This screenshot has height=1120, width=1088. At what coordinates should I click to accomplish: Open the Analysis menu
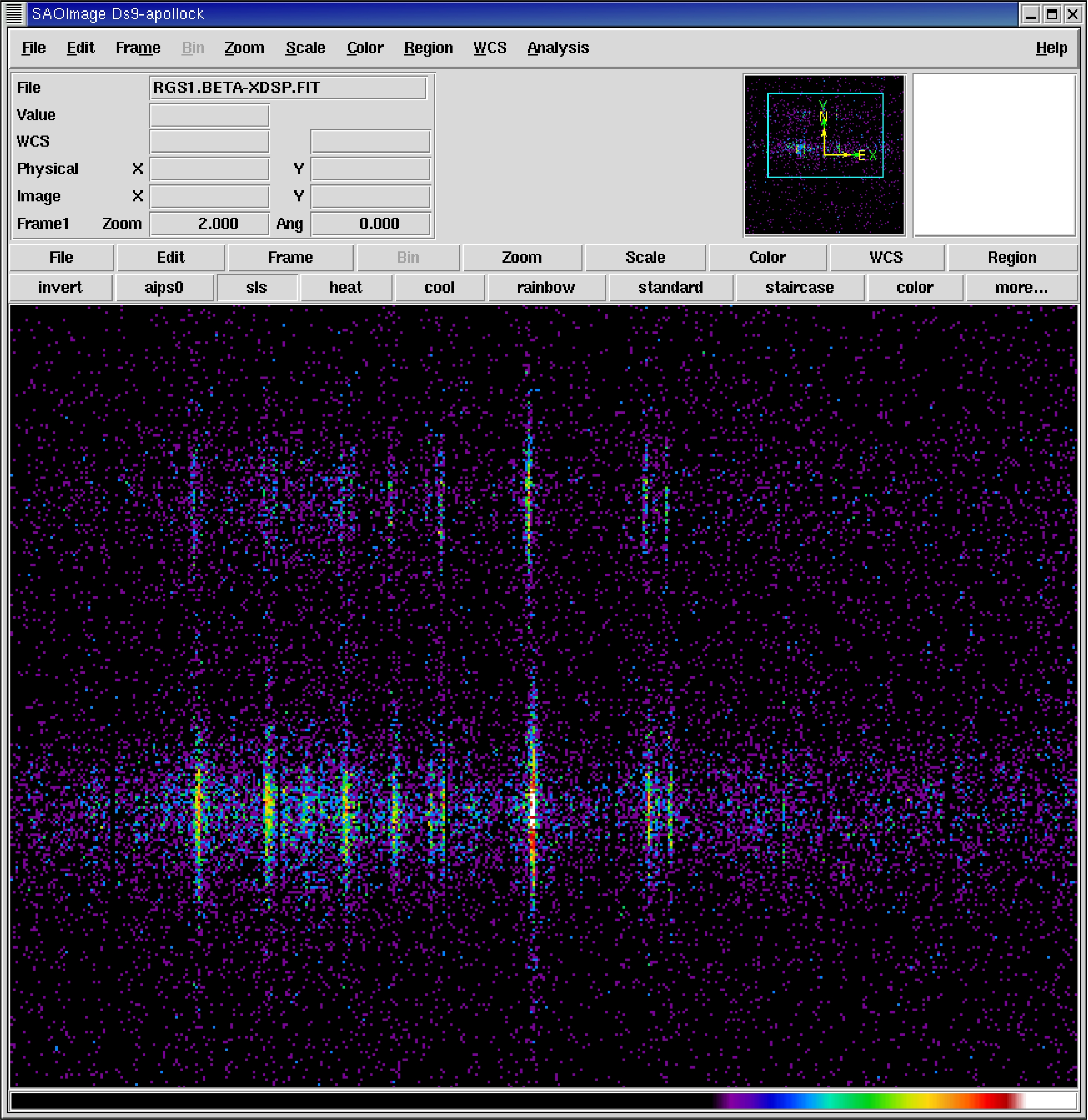point(558,47)
